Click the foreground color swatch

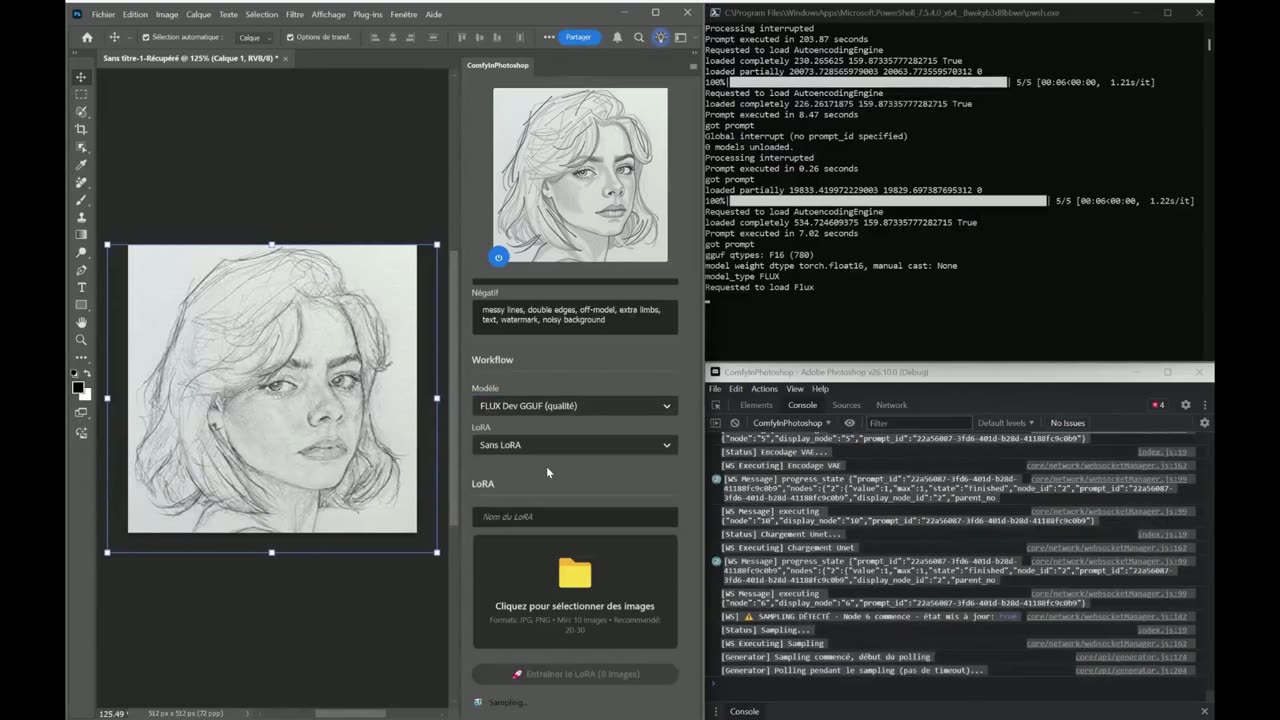[78, 388]
